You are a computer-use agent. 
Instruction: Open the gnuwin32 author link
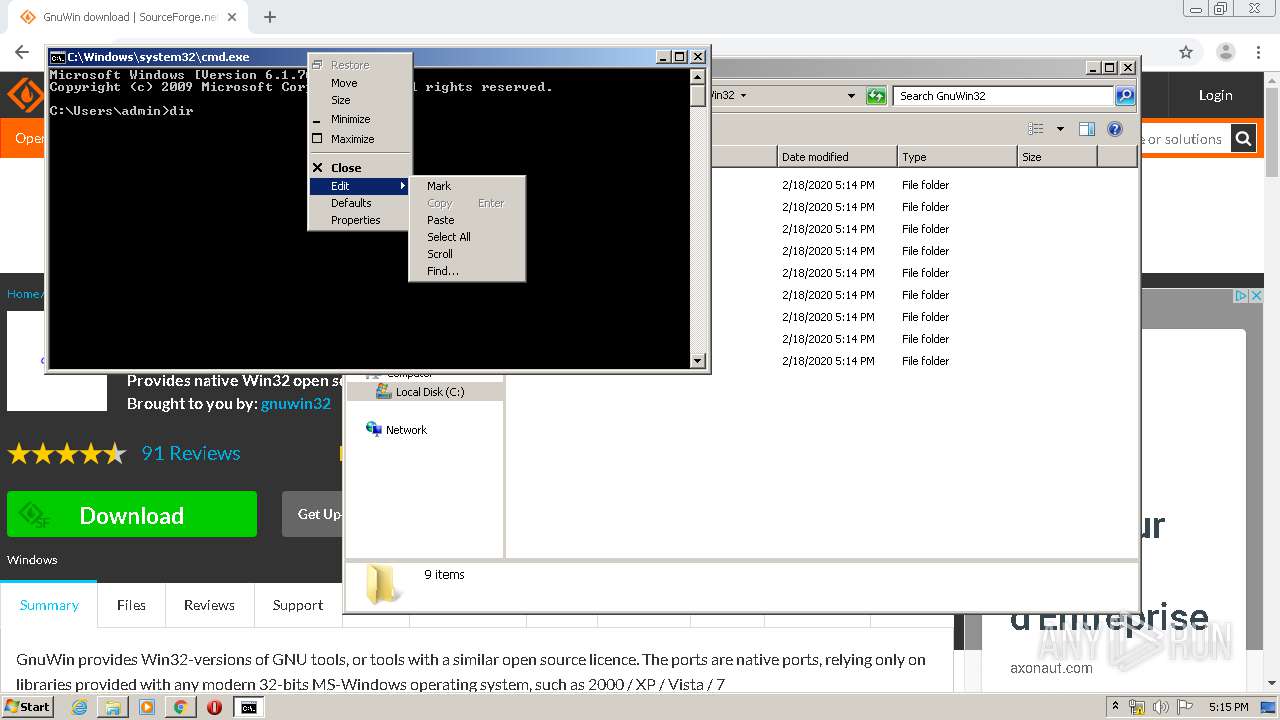(296, 404)
